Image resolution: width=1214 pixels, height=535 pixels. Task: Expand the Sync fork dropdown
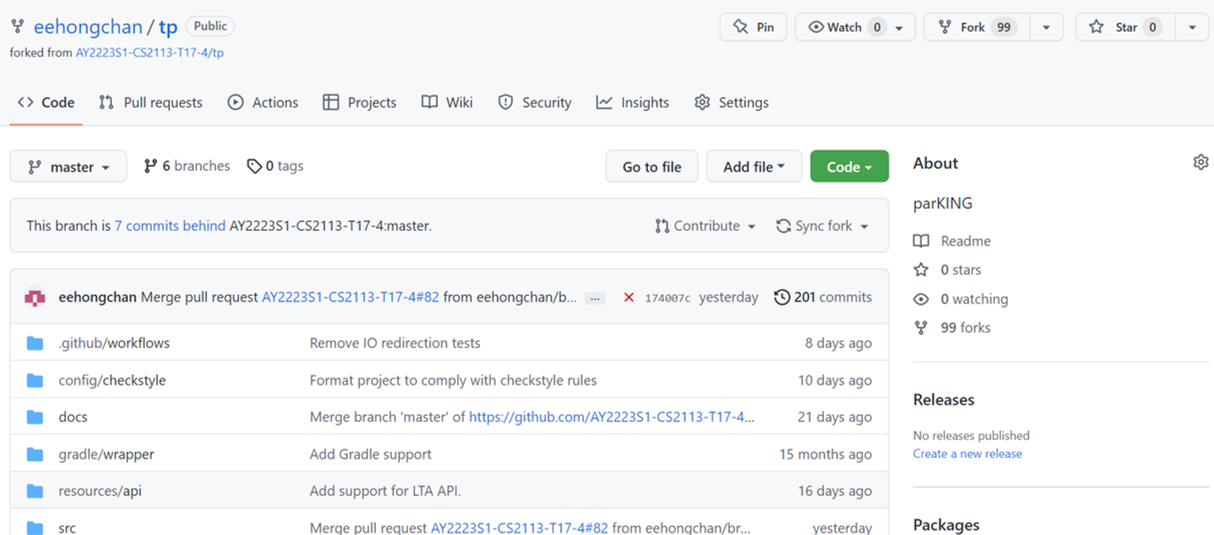click(x=822, y=226)
